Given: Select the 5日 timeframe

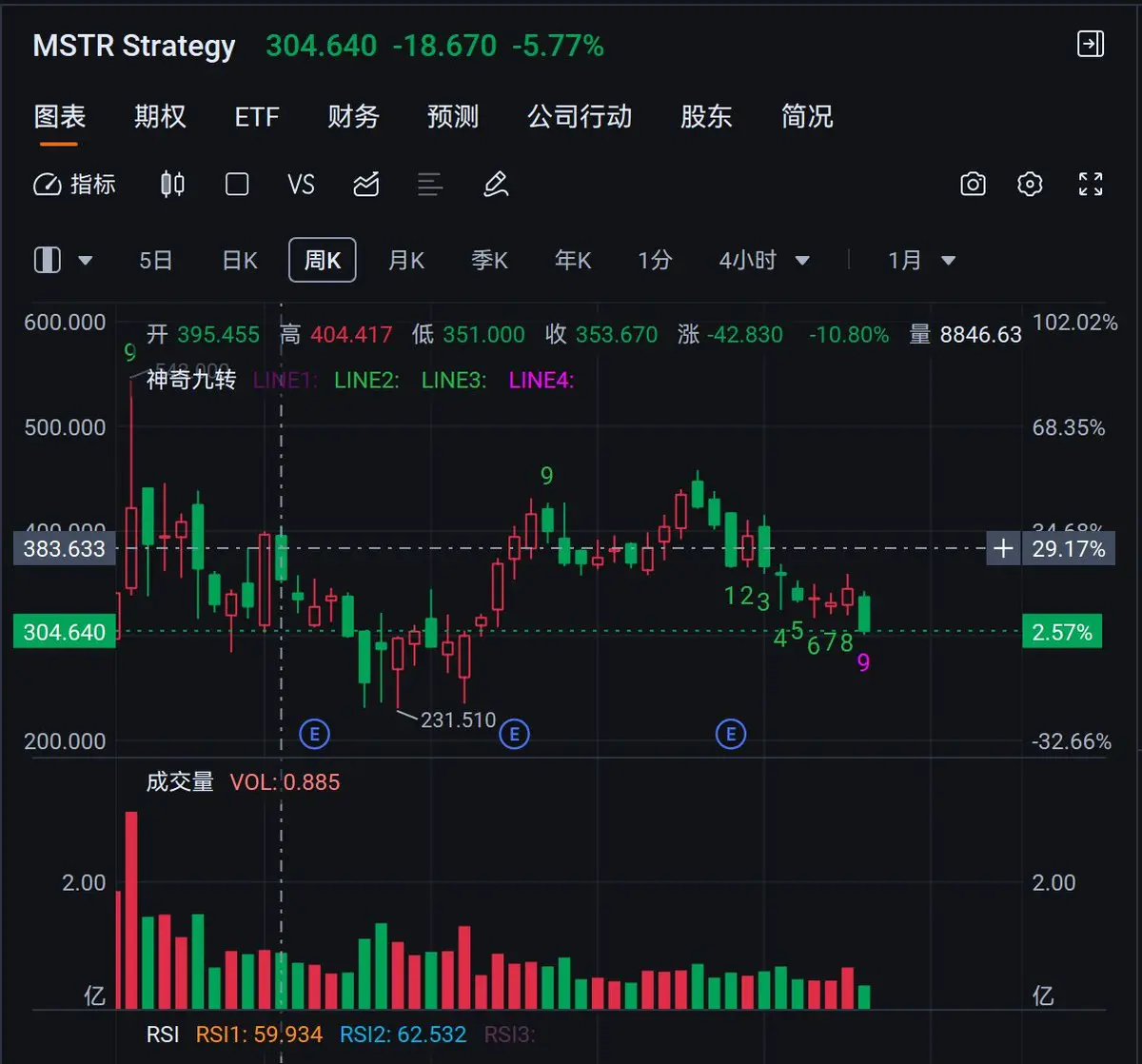Looking at the screenshot, I should pyautogui.click(x=156, y=260).
